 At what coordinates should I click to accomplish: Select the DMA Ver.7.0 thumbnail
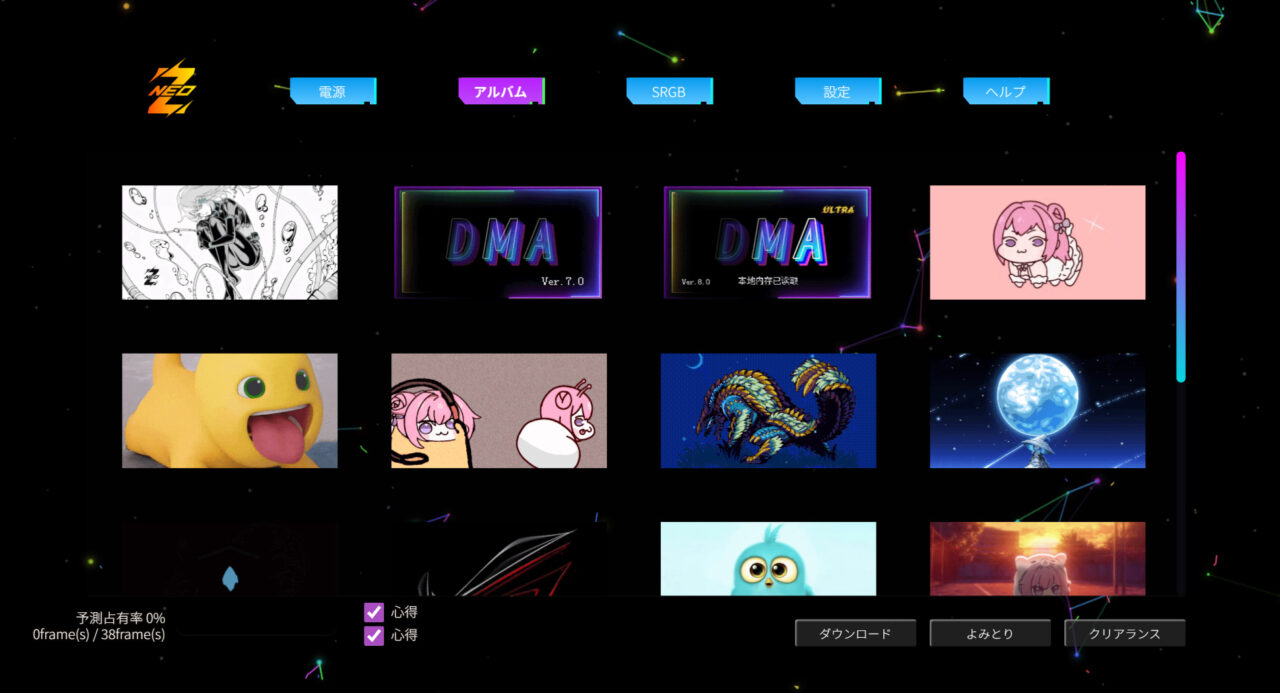pyautogui.click(x=498, y=242)
